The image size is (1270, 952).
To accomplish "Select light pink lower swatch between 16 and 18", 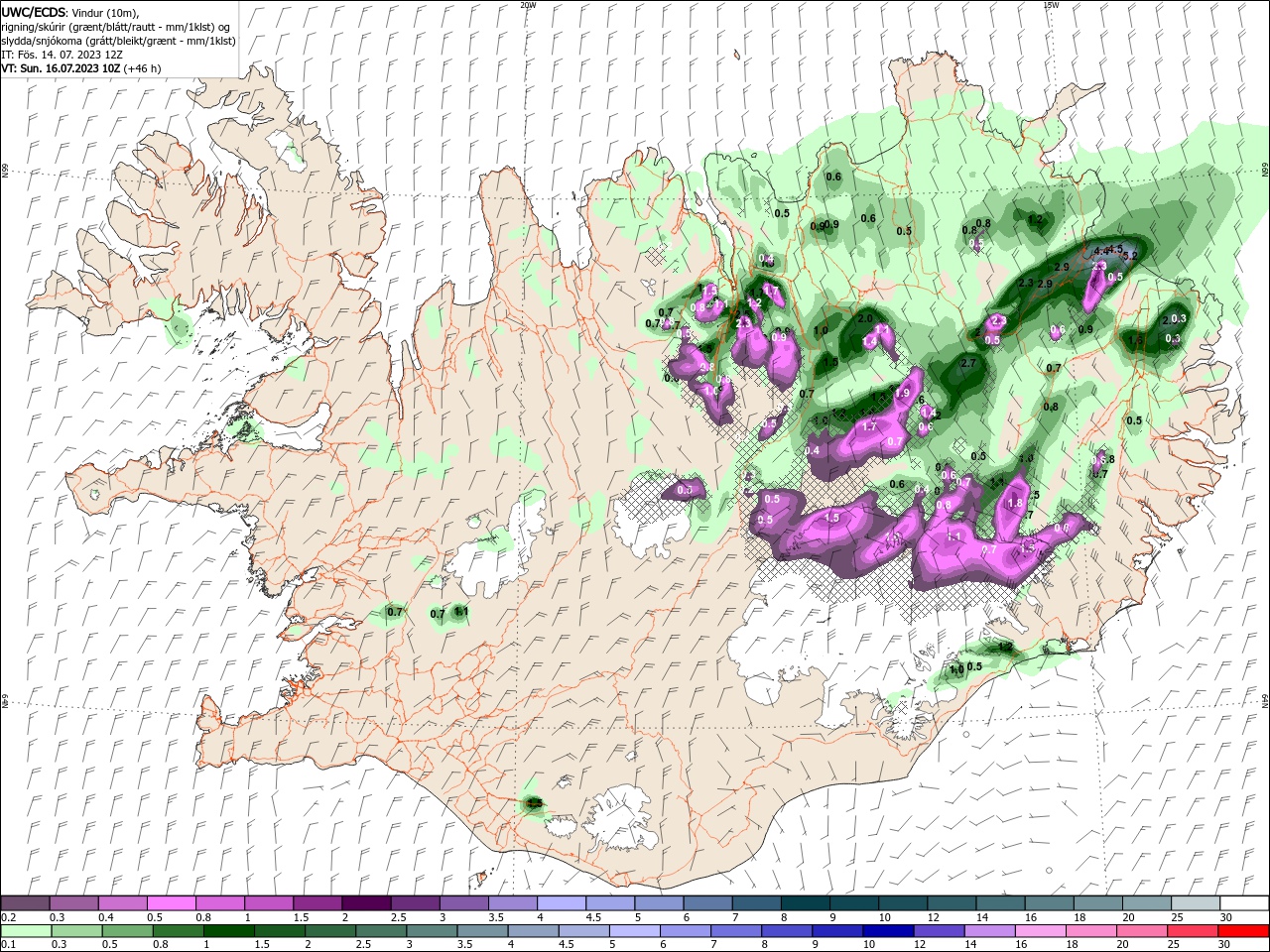I will [x=1041, y=930].
